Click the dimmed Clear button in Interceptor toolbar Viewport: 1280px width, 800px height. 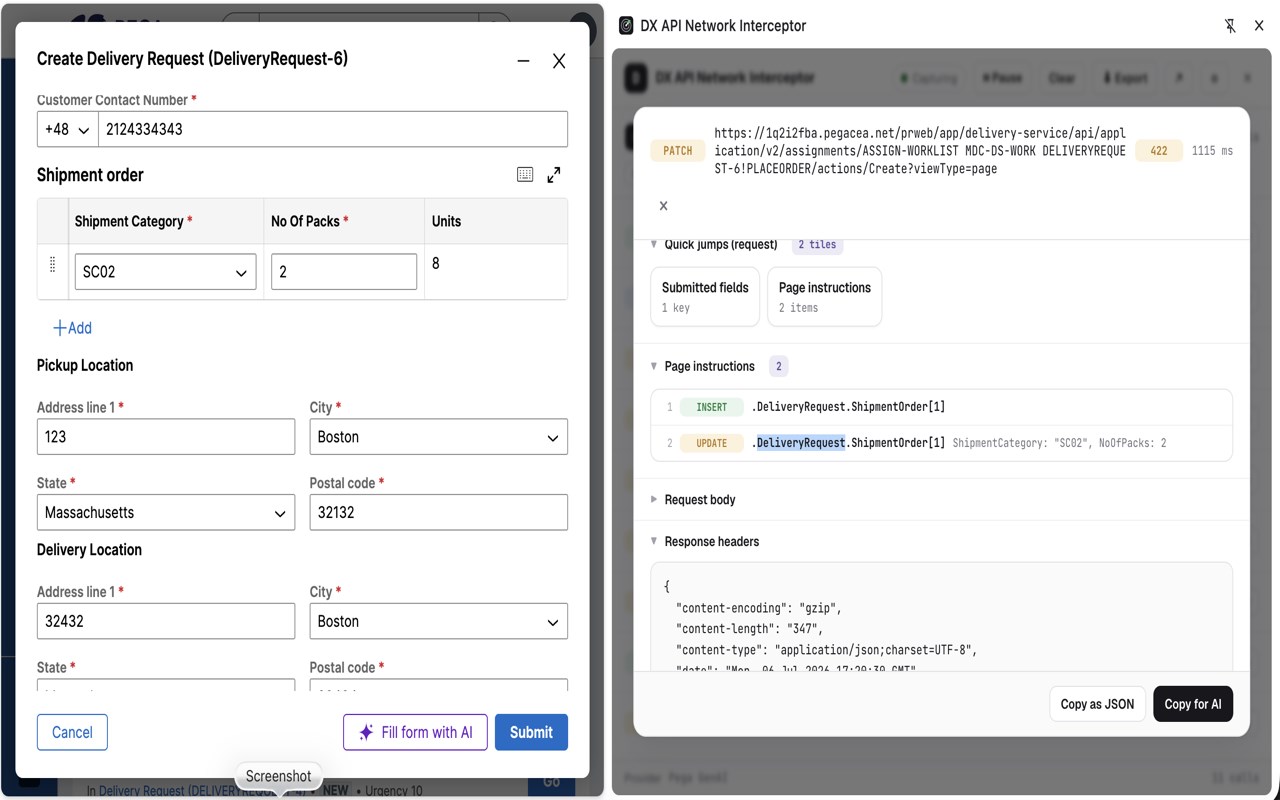1061,78
